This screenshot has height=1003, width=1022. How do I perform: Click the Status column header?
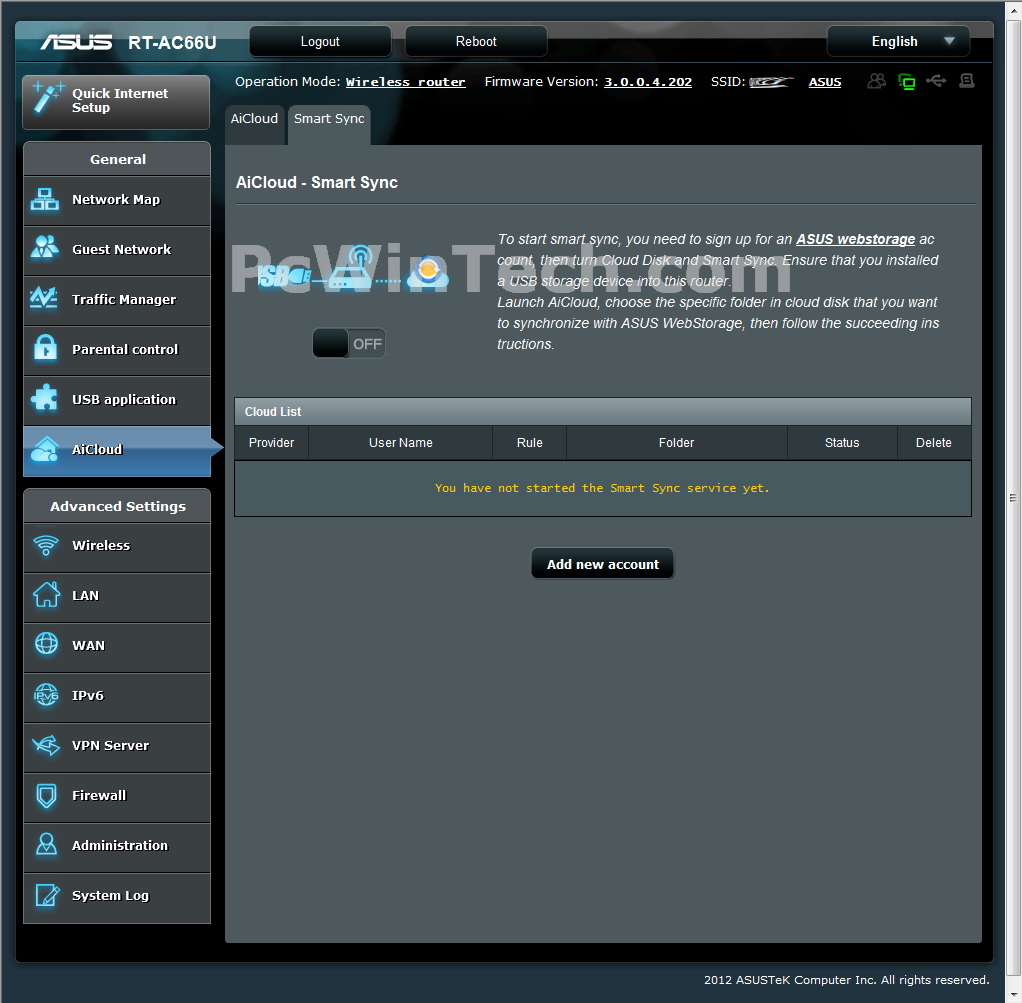(x=842, y=443)
